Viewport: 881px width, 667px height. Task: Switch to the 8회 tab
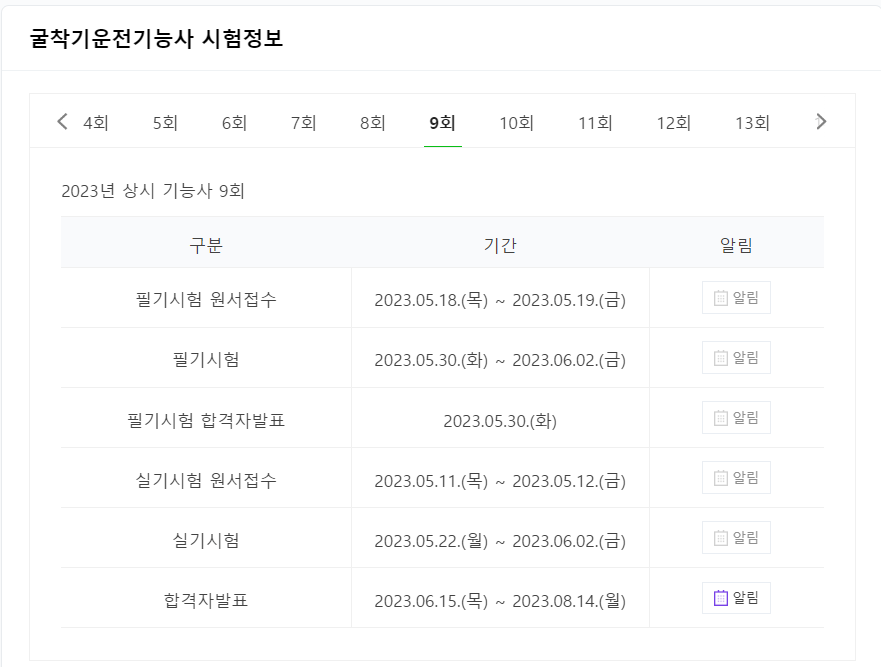click(372, 123)
